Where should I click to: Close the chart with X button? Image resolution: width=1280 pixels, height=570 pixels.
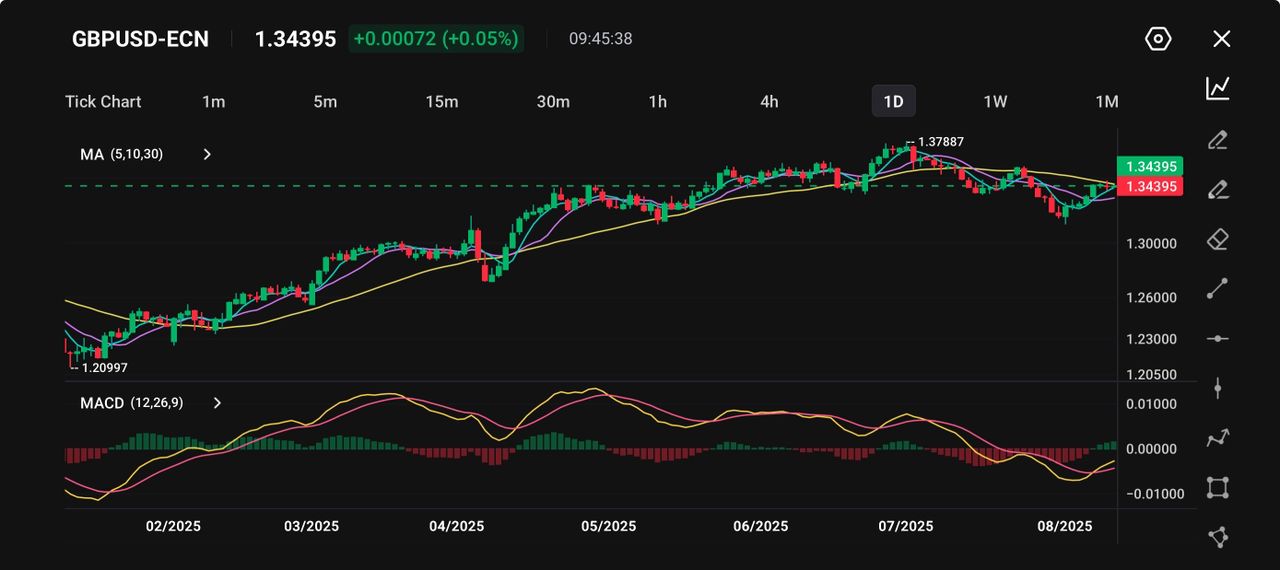click(x=1221, y=39)
